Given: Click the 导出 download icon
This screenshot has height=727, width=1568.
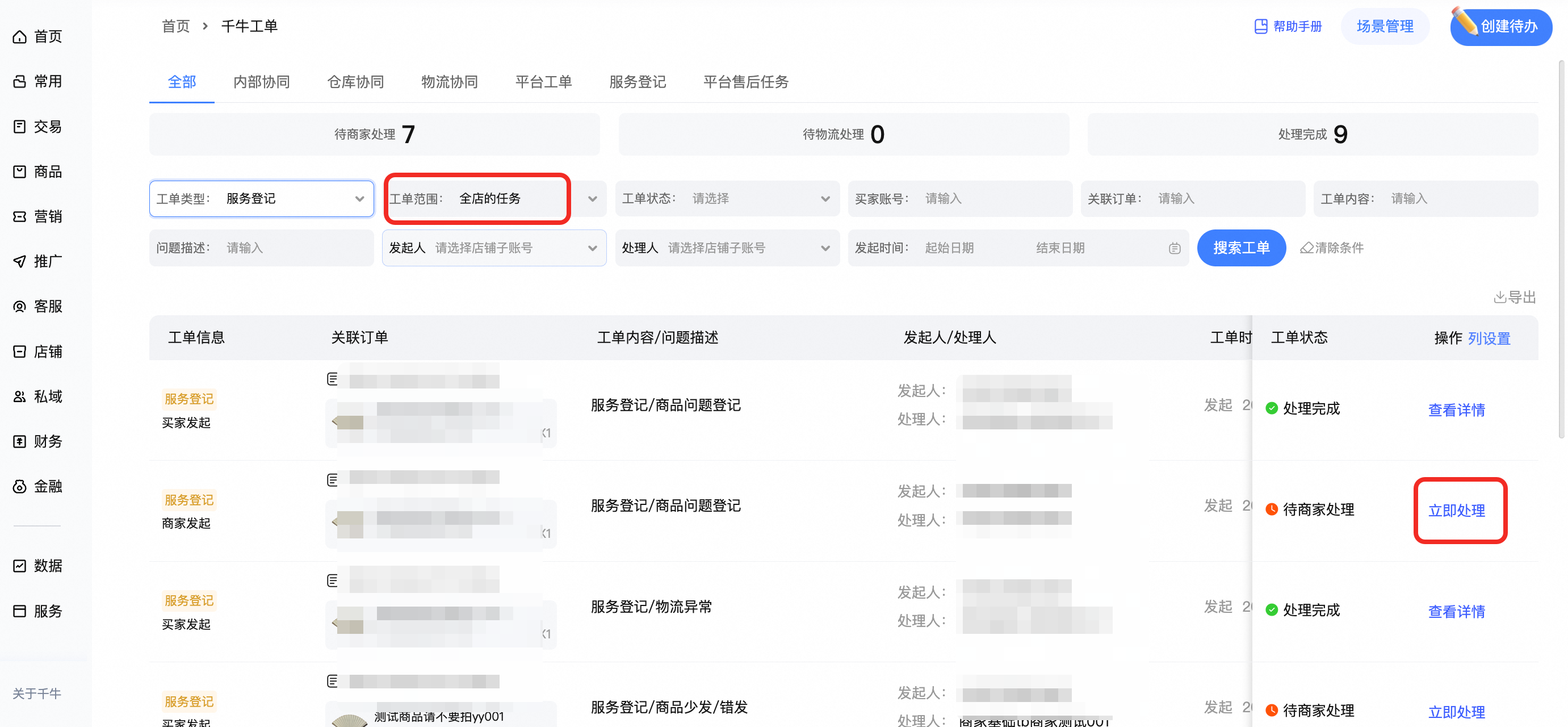Looking at the screenshot, I should pyautogui.click(x=1500, y=297).
